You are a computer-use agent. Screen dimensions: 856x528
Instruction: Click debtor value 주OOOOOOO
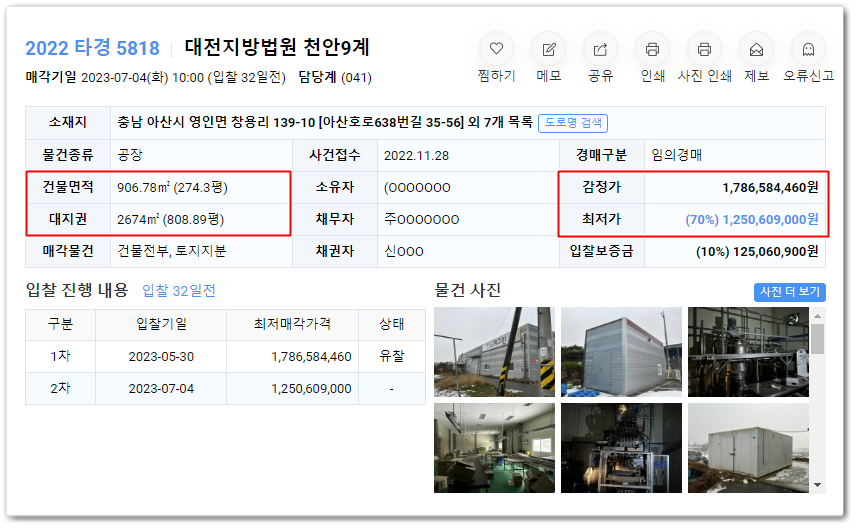pos(421,219)
